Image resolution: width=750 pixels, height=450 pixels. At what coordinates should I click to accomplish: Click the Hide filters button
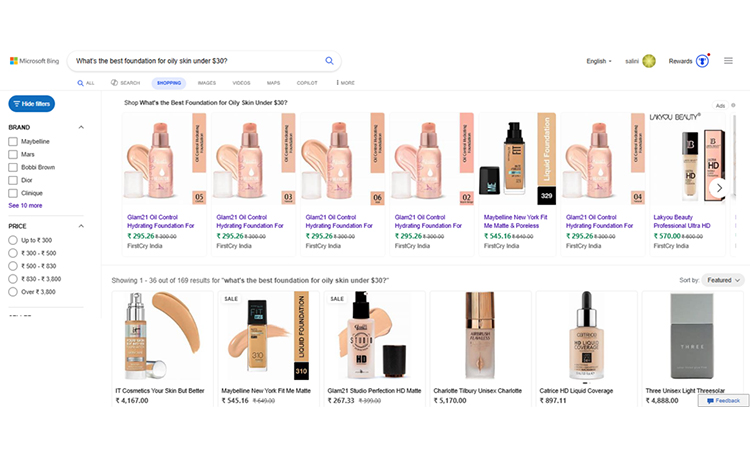(31, 104)
